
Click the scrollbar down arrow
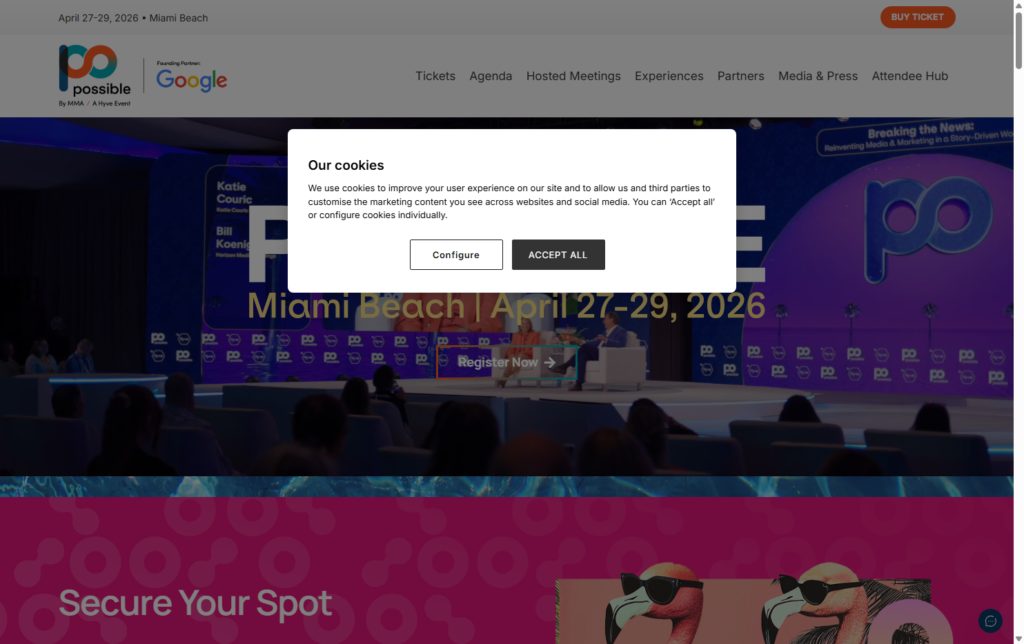[x=1017, y=637]
